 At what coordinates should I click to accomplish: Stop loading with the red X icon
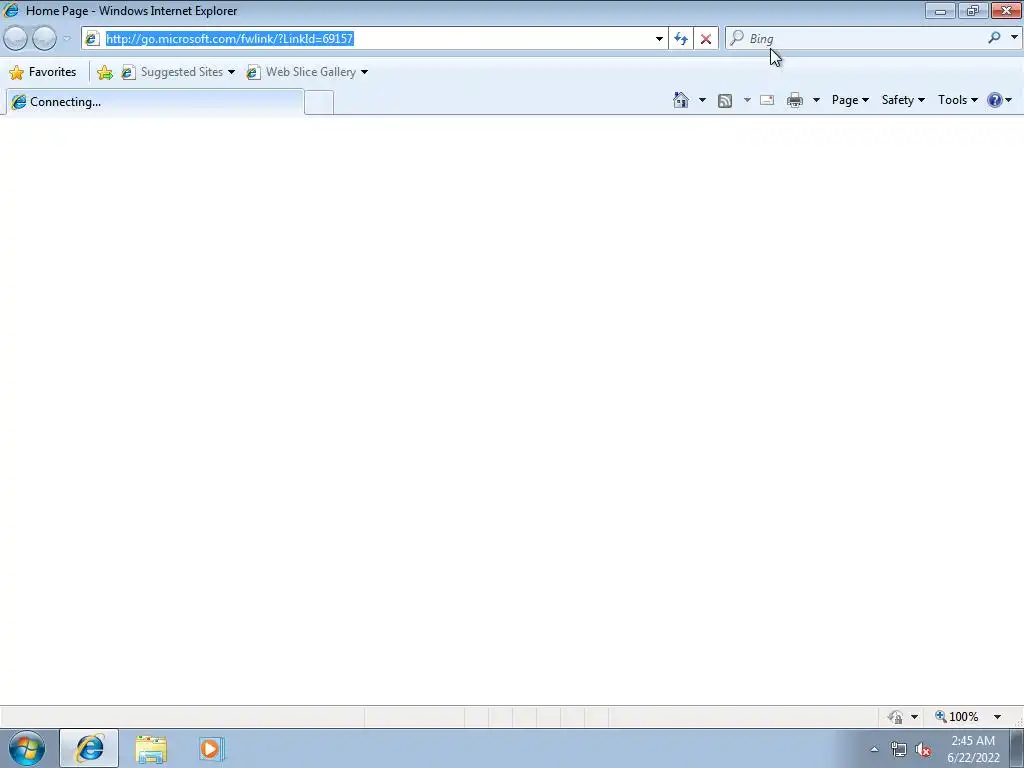pyautogui.click(x=706, y=39)
